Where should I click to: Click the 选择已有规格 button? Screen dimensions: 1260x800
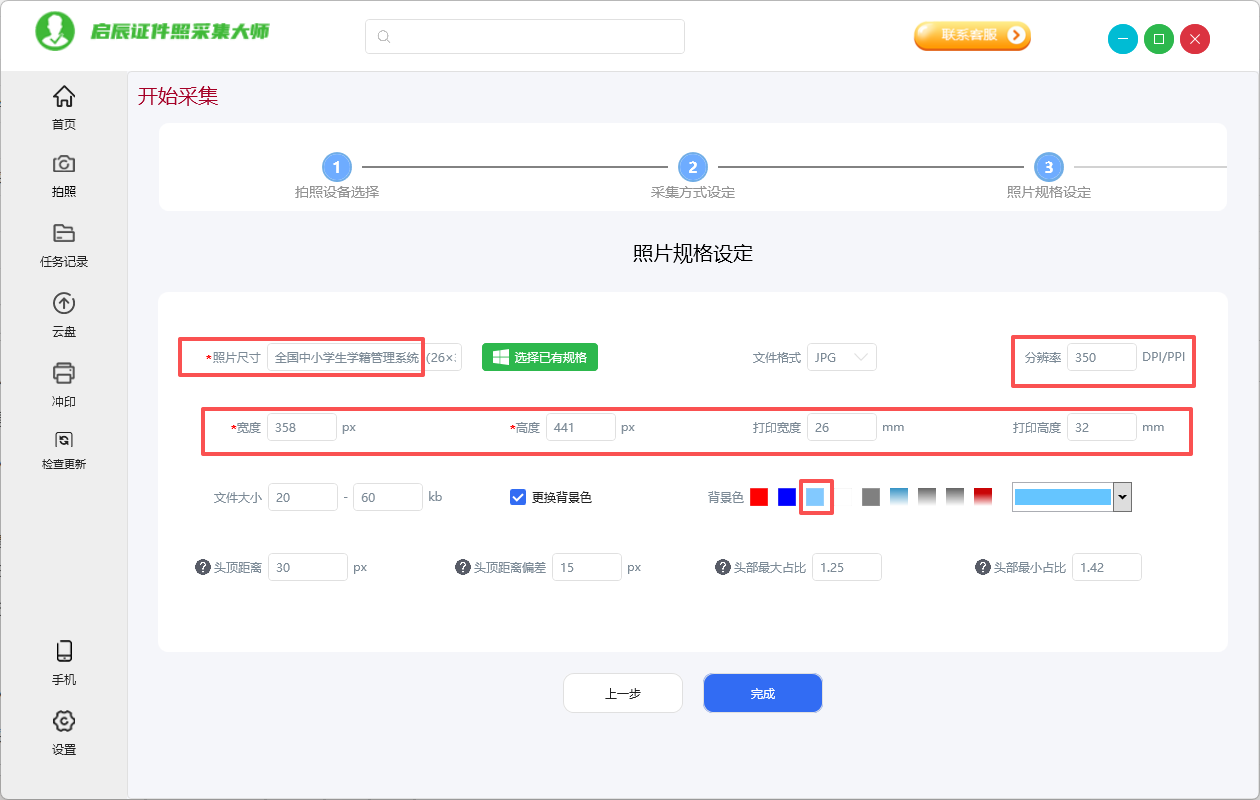(540, 357)
